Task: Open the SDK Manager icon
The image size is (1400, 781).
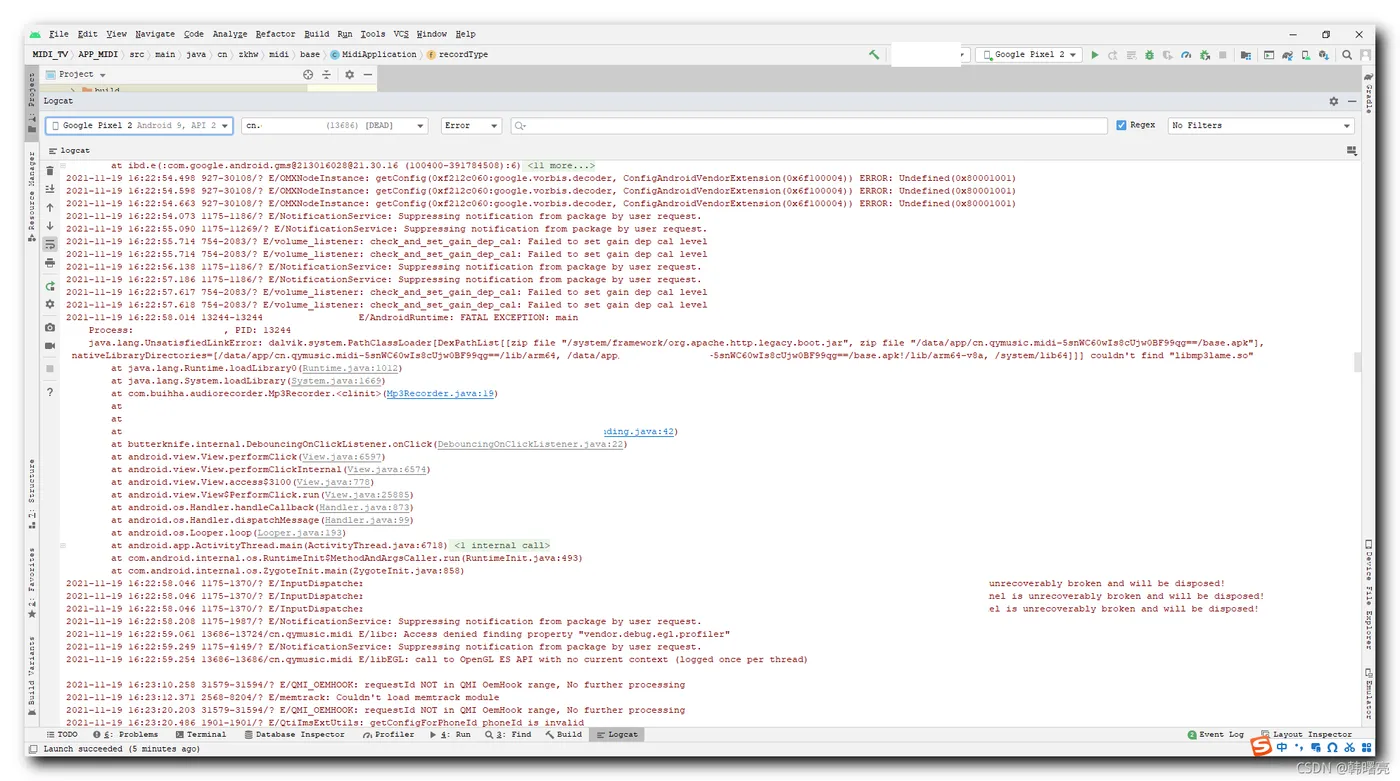Action: (x=1324, y=55)
